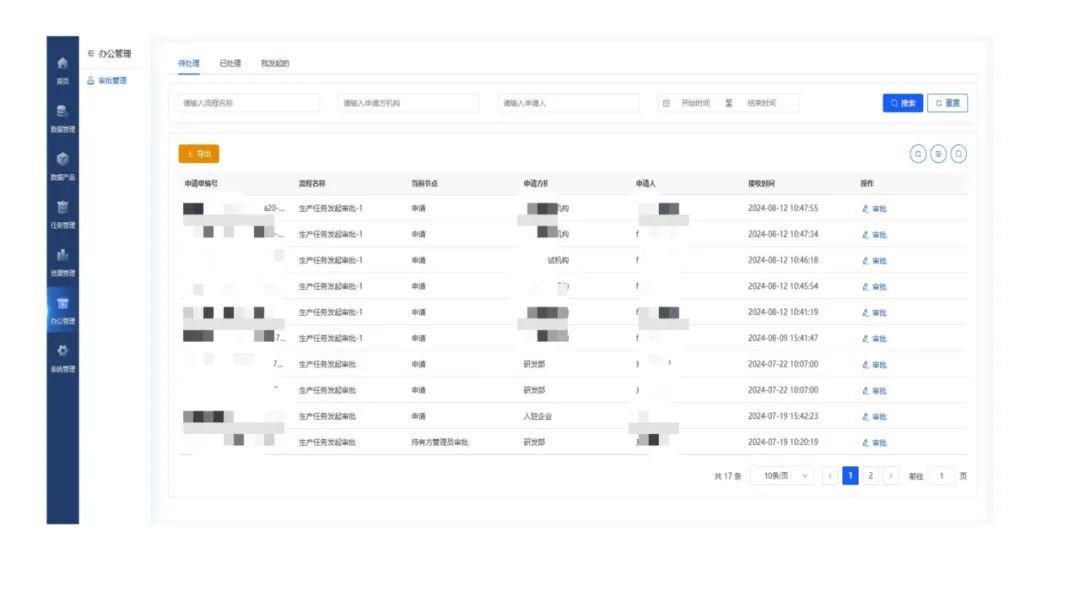Focus the 前往 page number input

pos(942,476)
